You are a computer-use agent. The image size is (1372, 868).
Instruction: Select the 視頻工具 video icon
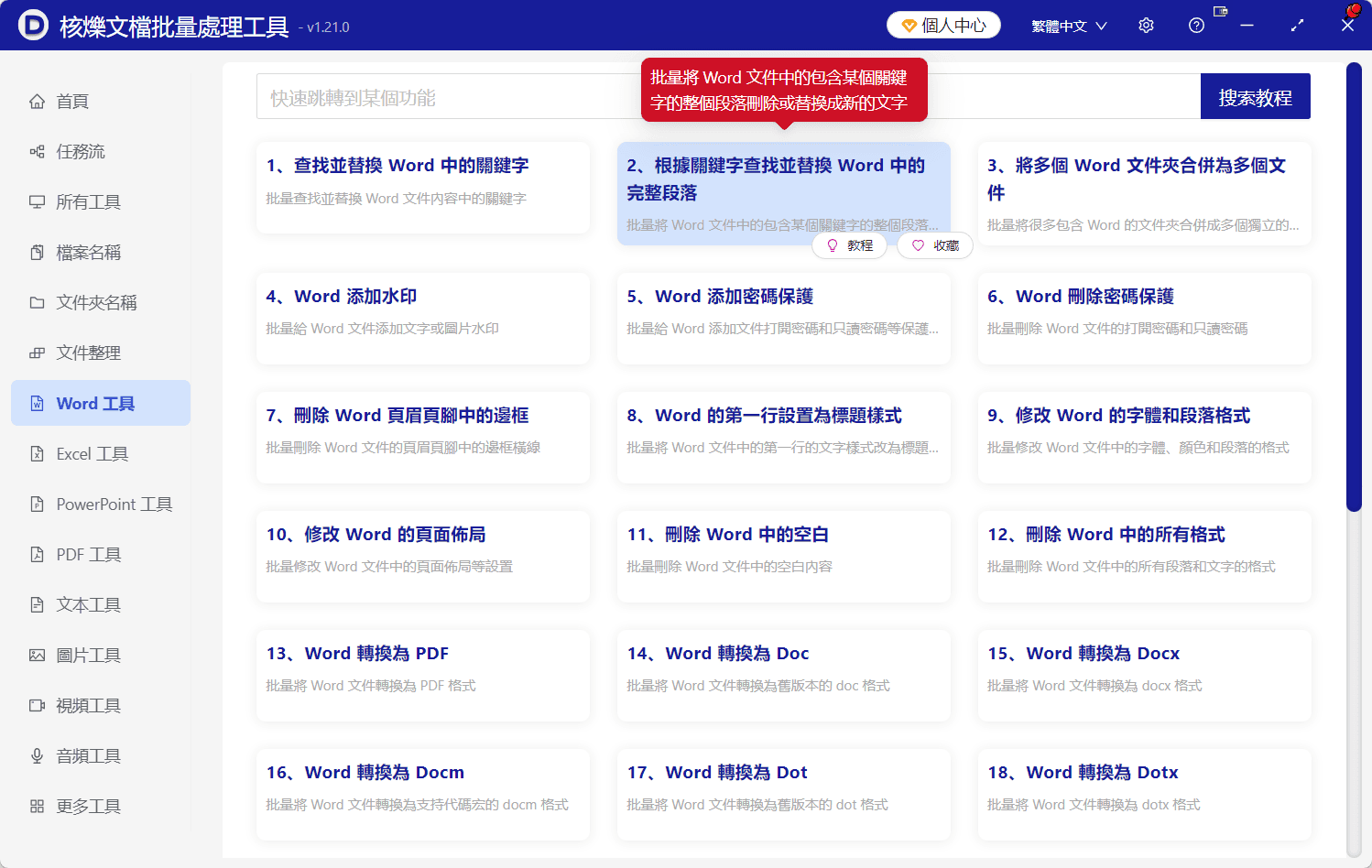tap(37, 705)
